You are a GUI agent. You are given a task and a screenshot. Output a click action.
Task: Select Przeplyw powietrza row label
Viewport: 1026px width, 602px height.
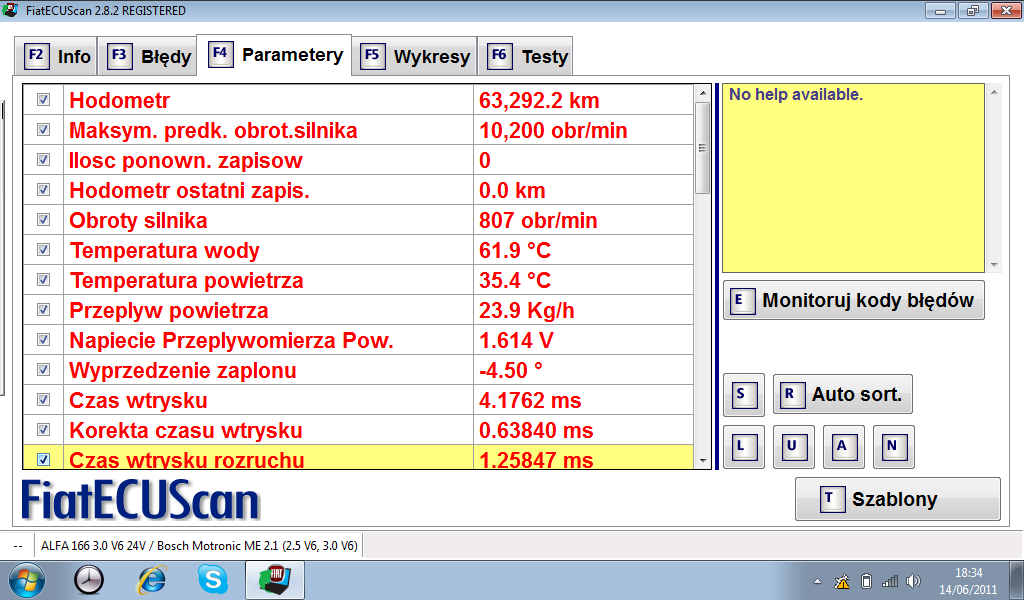pos(169,311)
